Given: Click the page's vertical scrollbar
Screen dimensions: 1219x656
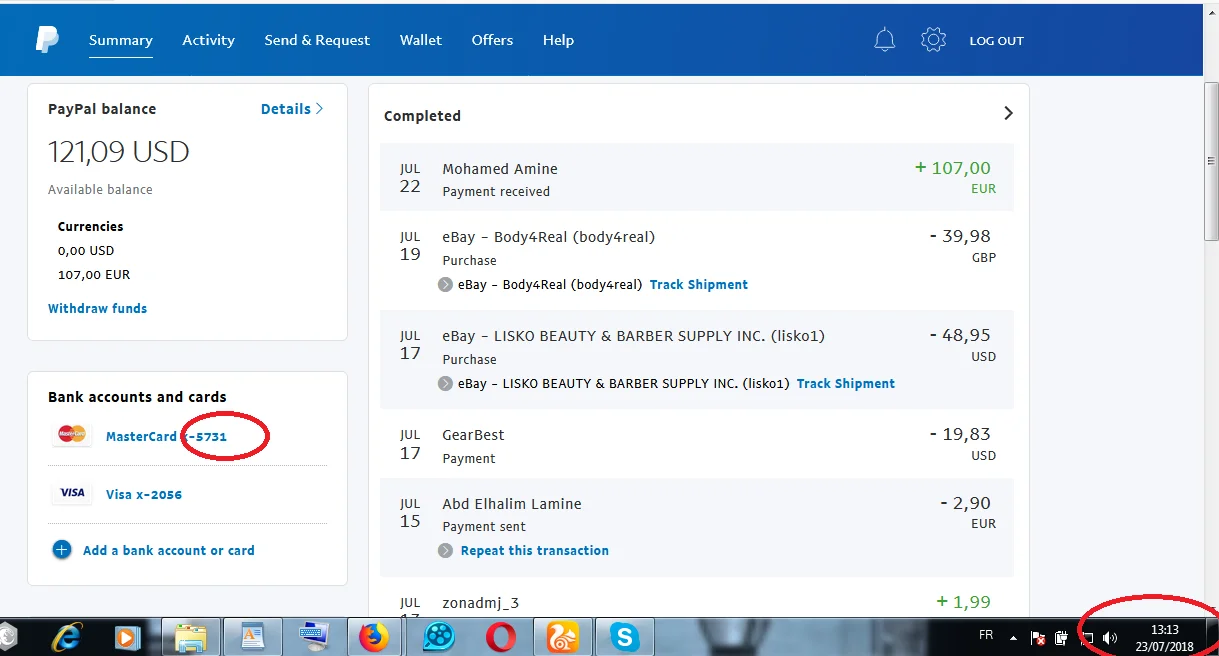Looking at the screenshot, I should (1210, 160).
